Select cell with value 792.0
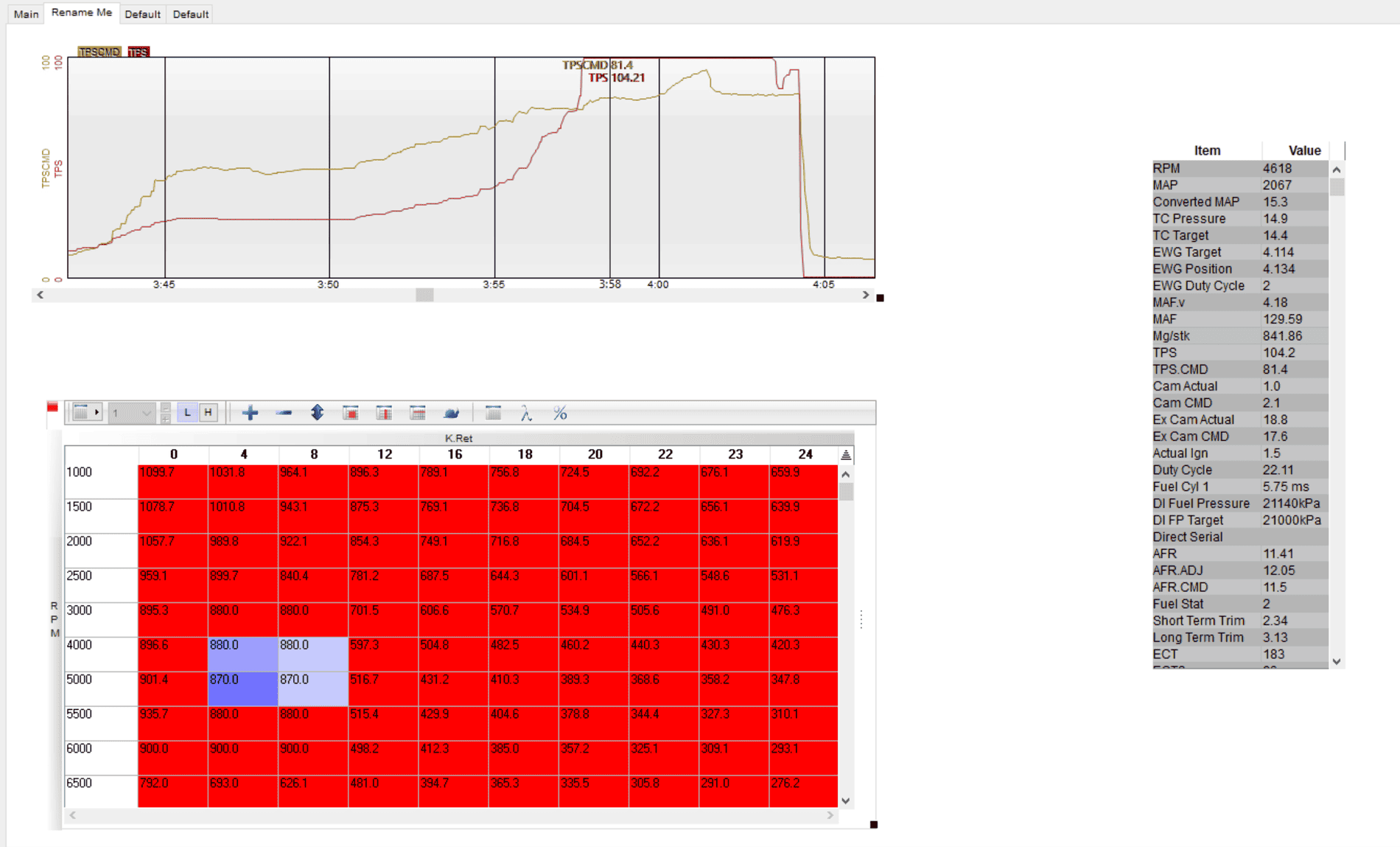The width and height of the screenshot is (1400, 847). coord(173,791)
